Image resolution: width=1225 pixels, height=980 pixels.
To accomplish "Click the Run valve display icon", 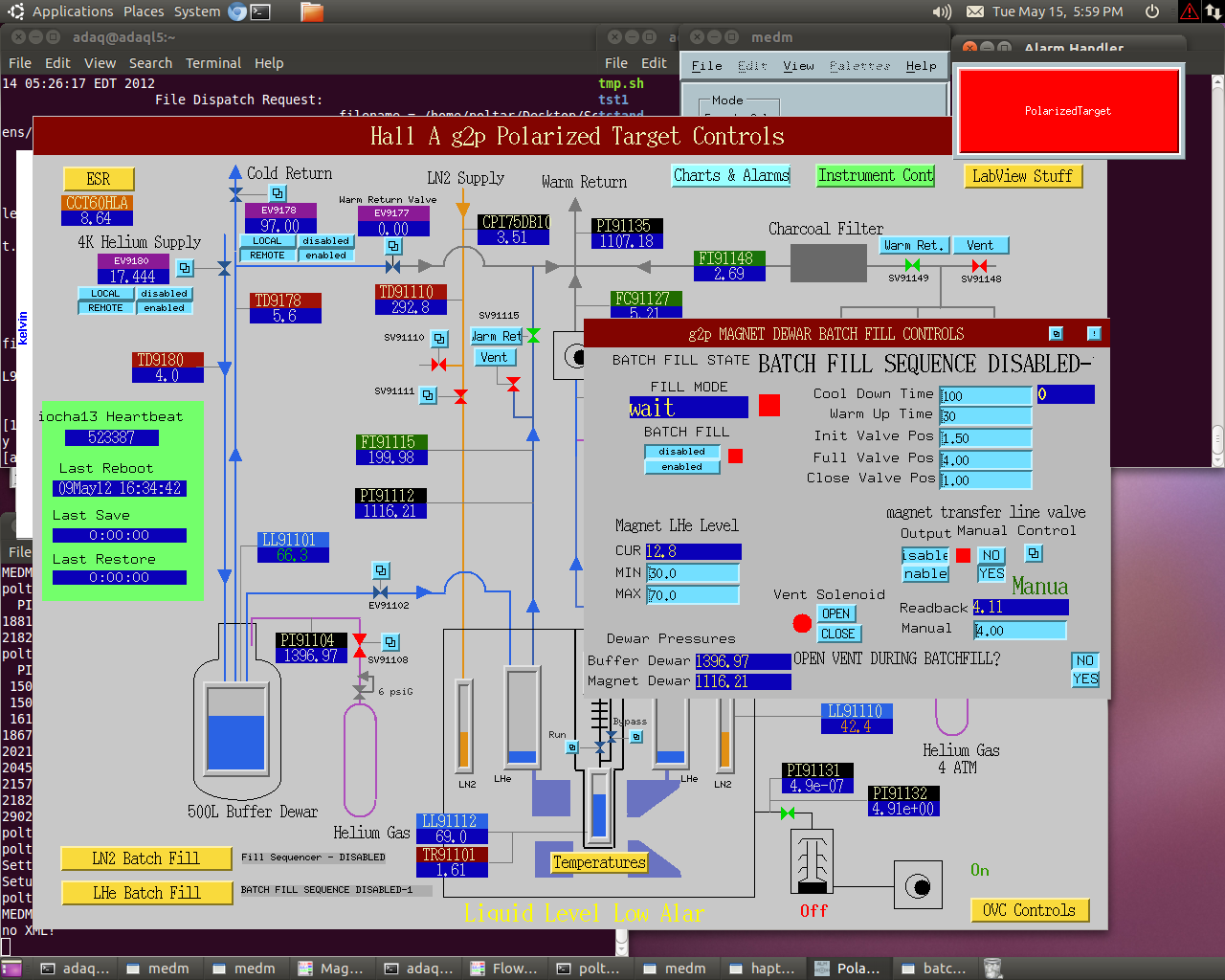I will tap(572, 747).
